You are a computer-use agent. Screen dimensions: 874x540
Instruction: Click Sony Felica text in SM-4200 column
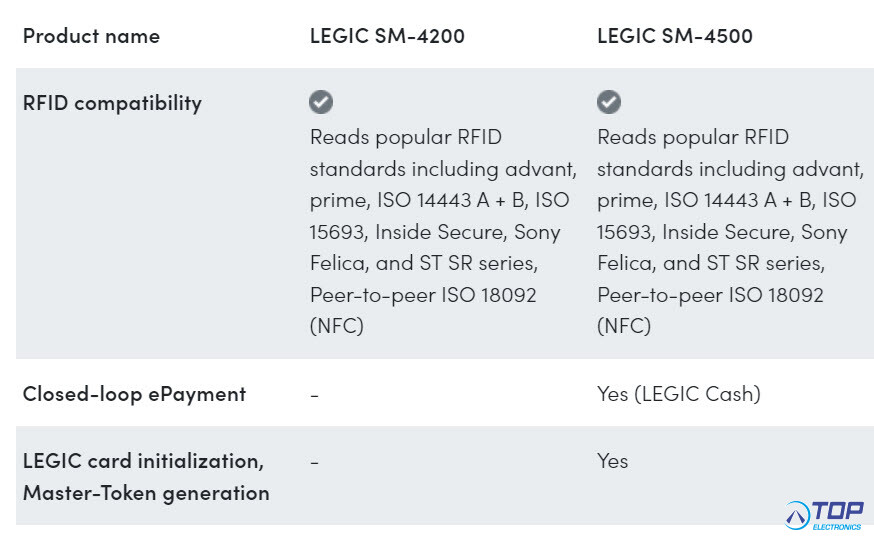pos(435,247)
